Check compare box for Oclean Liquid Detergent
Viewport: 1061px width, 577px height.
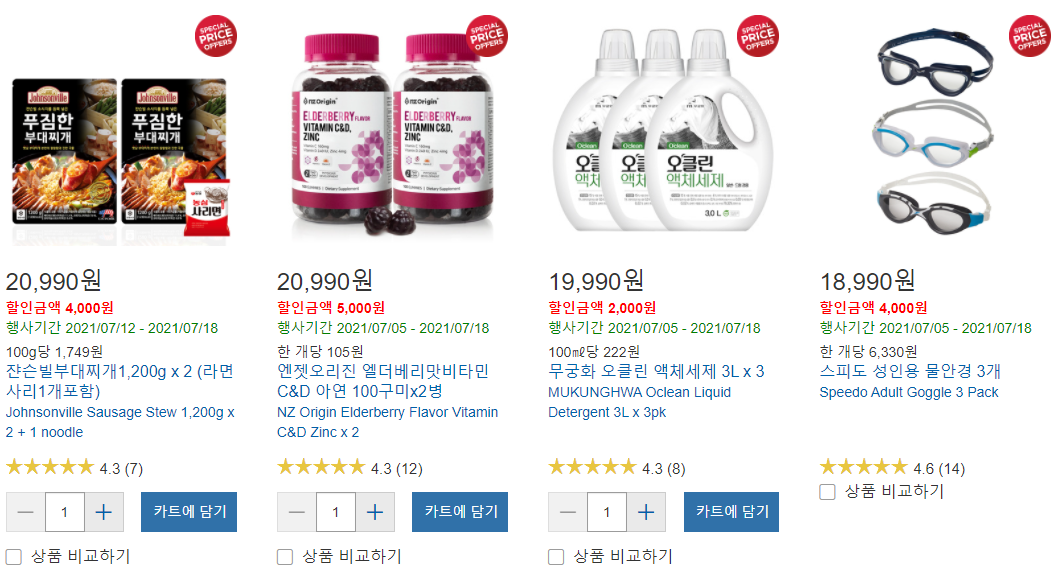coord(556,557)
